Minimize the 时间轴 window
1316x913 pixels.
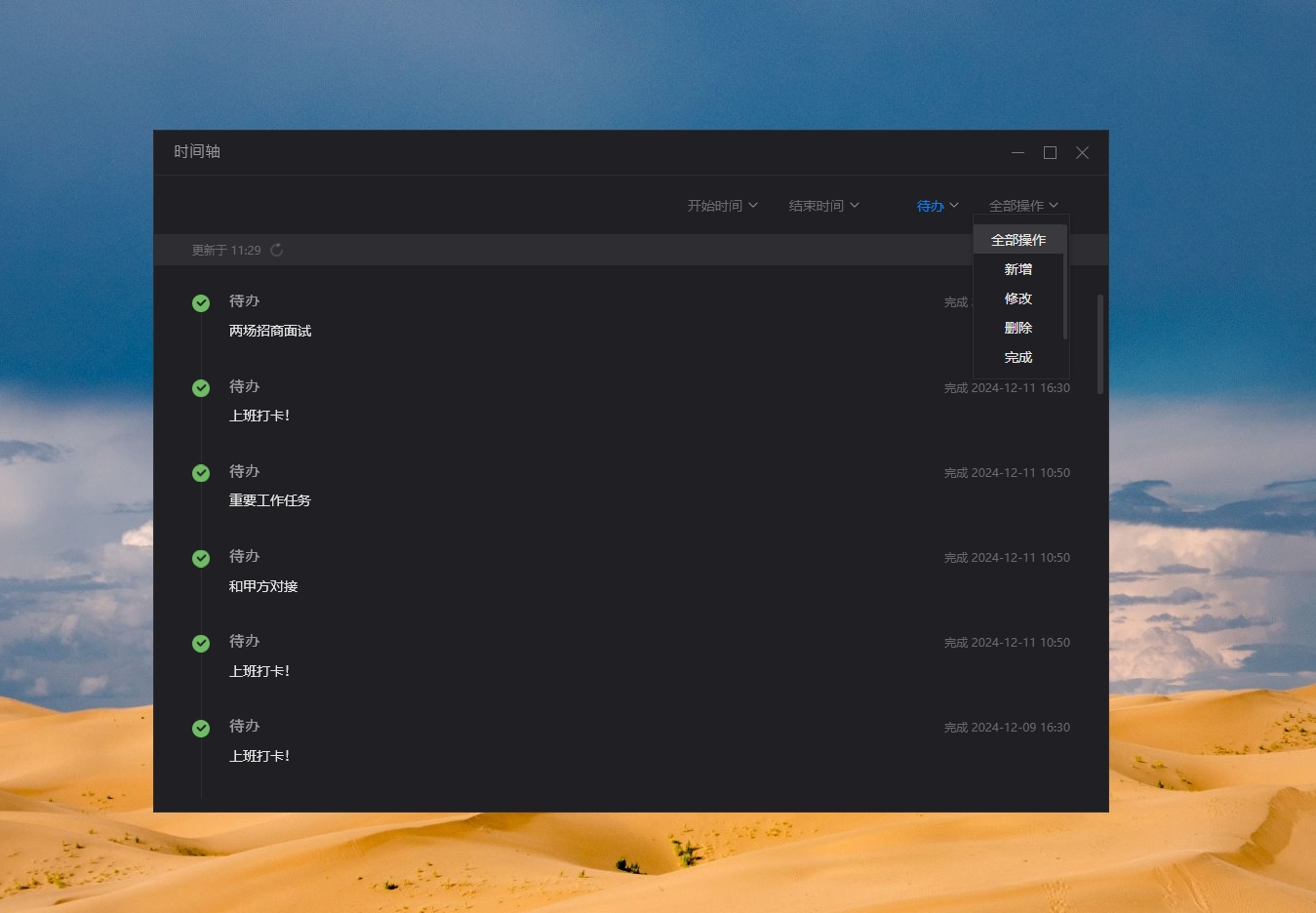pos(1017,152)
